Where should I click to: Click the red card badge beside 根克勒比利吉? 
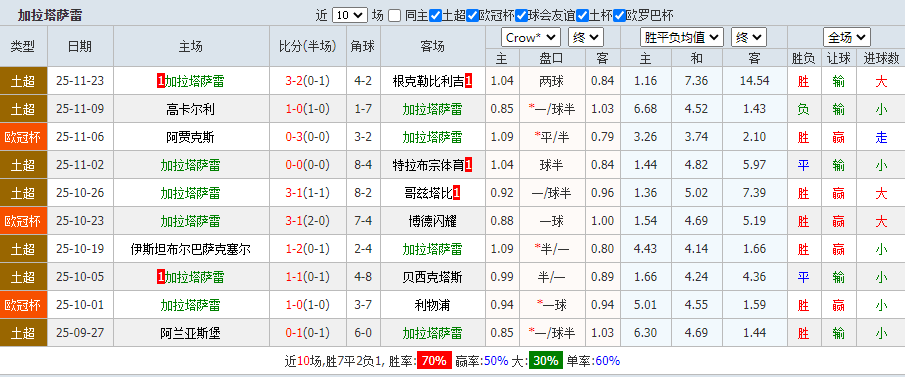pyautogui.click(x=468, y=81)
